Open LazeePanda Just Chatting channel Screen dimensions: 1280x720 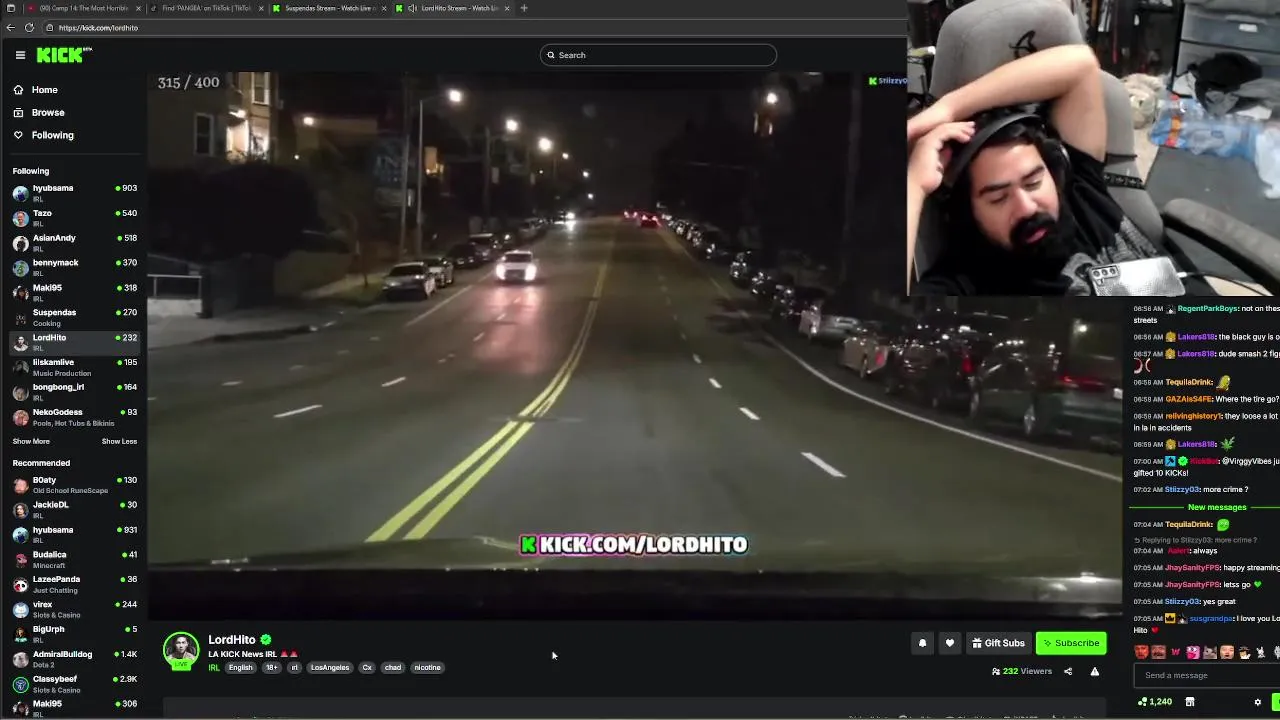click(74, 584)
